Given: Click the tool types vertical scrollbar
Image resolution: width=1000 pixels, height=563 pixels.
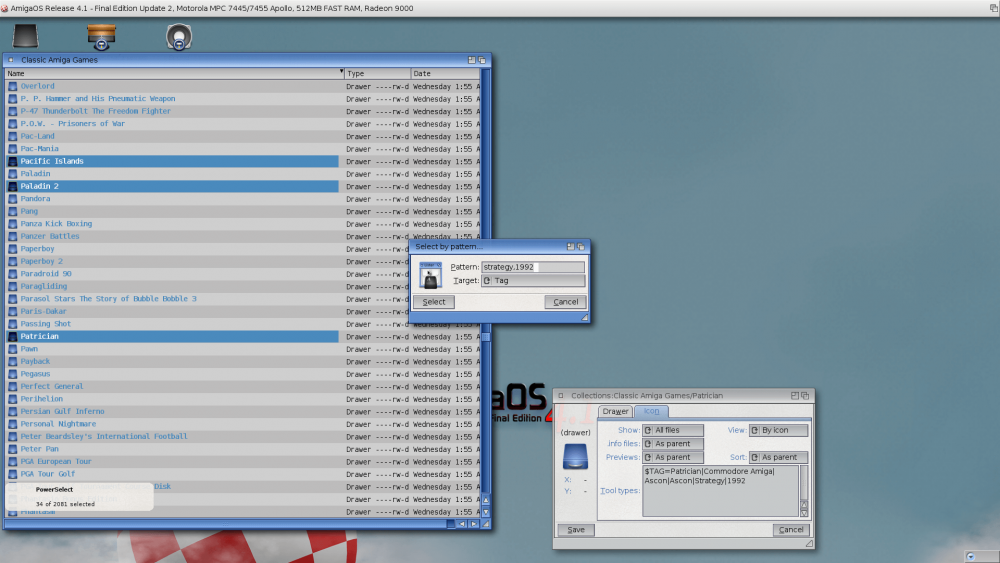Looking at the screenshot, I should coord(804,483).
